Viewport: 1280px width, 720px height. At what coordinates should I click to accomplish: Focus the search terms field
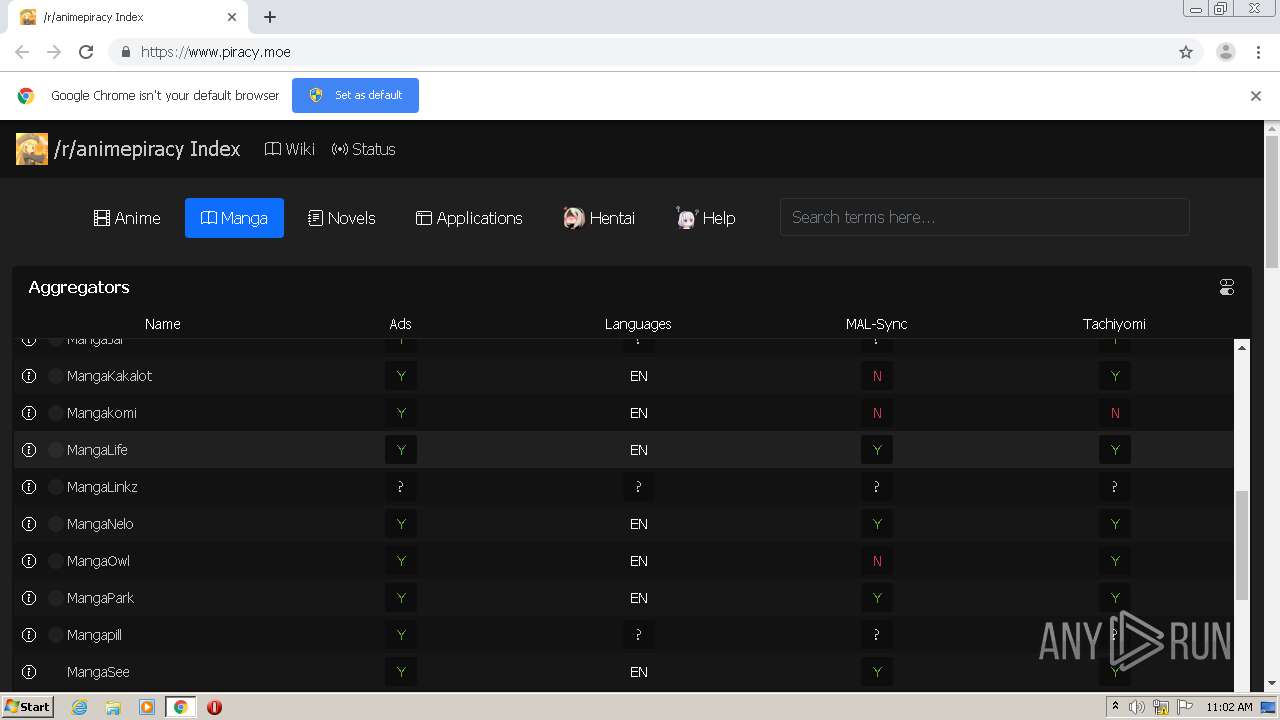pyautogui.click(x=984, y=217)
